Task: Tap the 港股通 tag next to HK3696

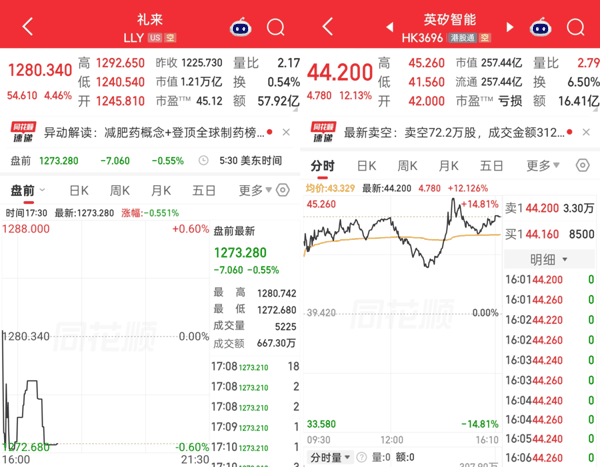Action: (462, 38)
